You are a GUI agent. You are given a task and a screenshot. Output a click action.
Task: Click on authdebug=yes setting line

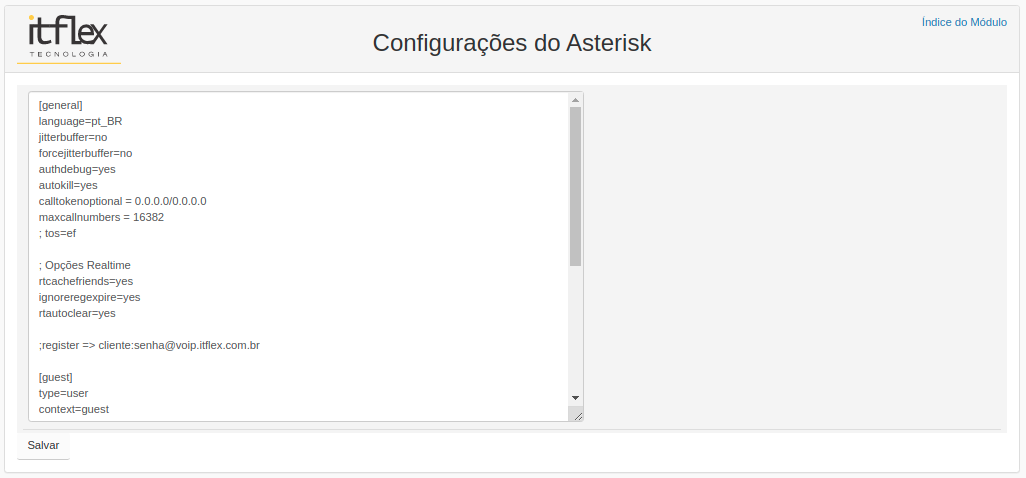77,169
